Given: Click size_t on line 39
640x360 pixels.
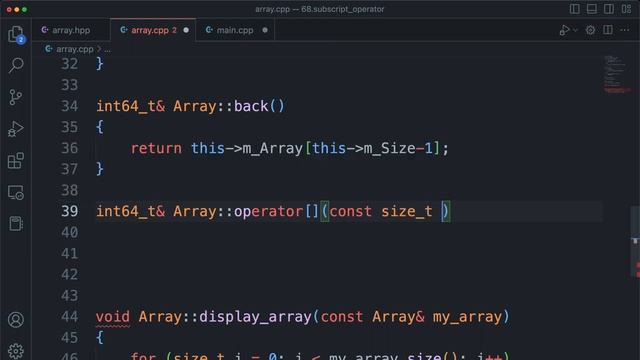Looking at the screenshot, I should click(407, 211).
